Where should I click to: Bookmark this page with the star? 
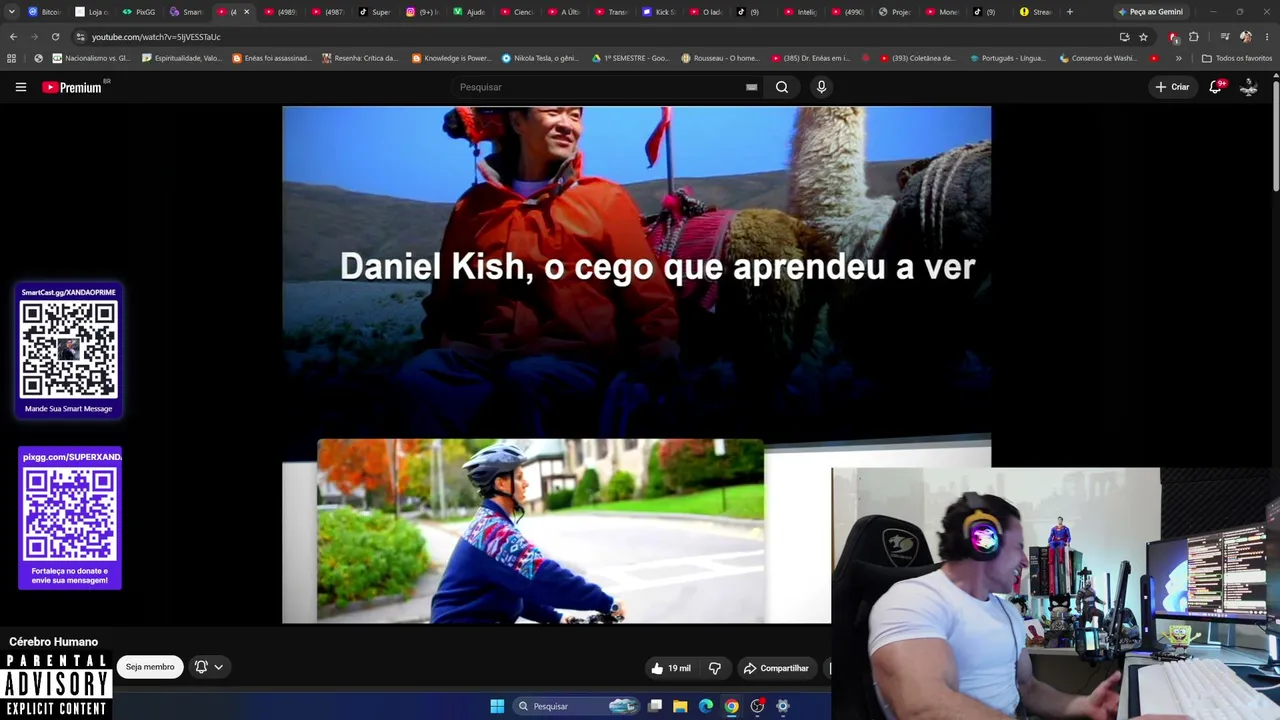[x=1143, y=37]
